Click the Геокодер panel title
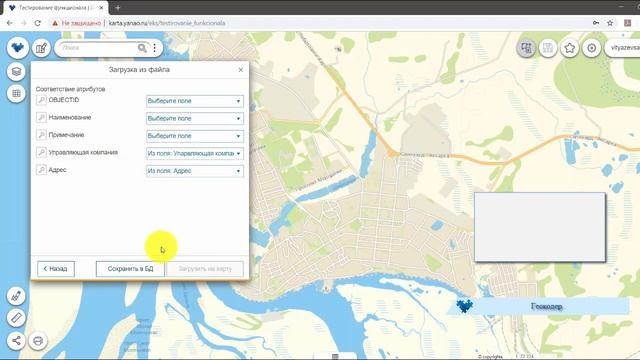The image size is (640, 360). pos(547,306)
